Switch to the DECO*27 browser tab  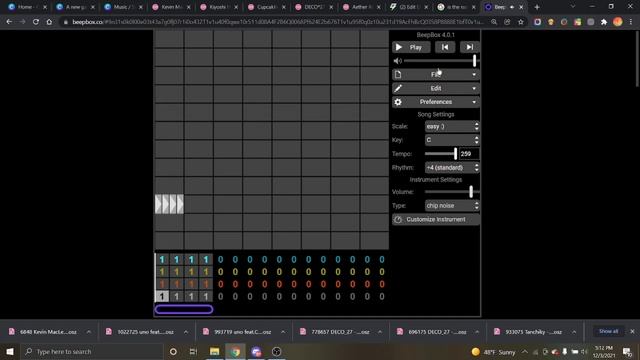coord(314,7)
